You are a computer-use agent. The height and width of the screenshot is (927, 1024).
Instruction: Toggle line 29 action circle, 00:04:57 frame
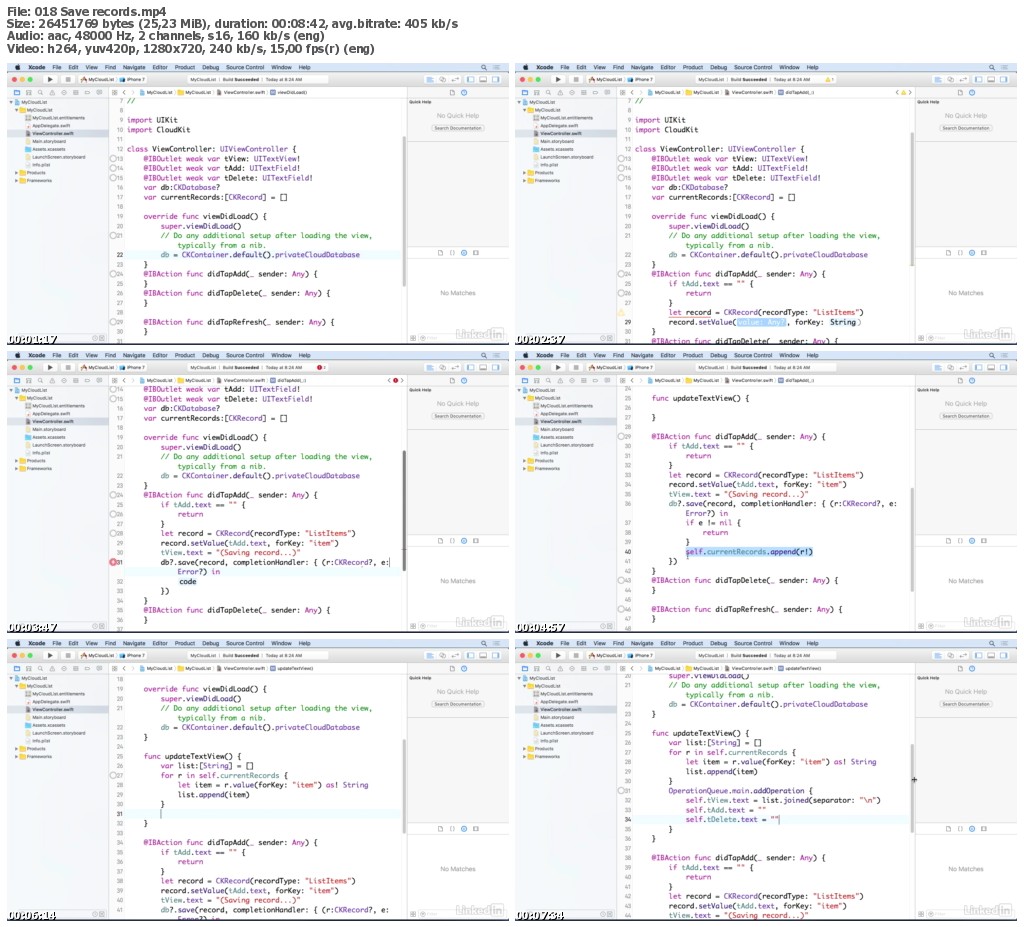click(x=621, y=436)
